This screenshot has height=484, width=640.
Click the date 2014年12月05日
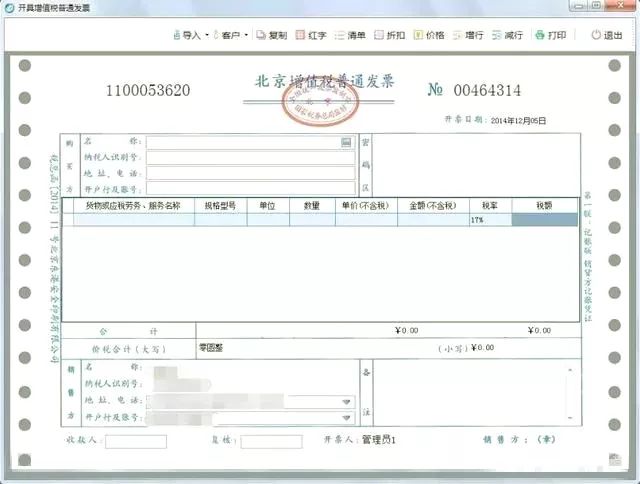point(518,121)
